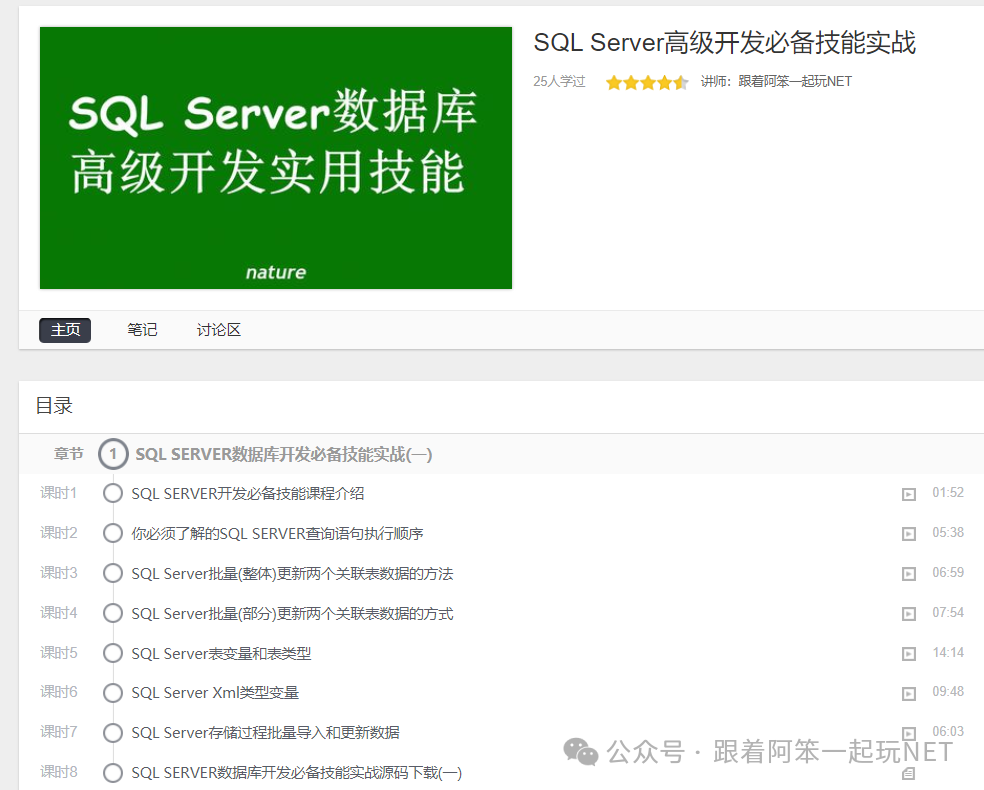984x790 pixels.
Task: Open lesson 你必须了解的SQL SERVER查询语句执行顺序
Action: point(277,534)
